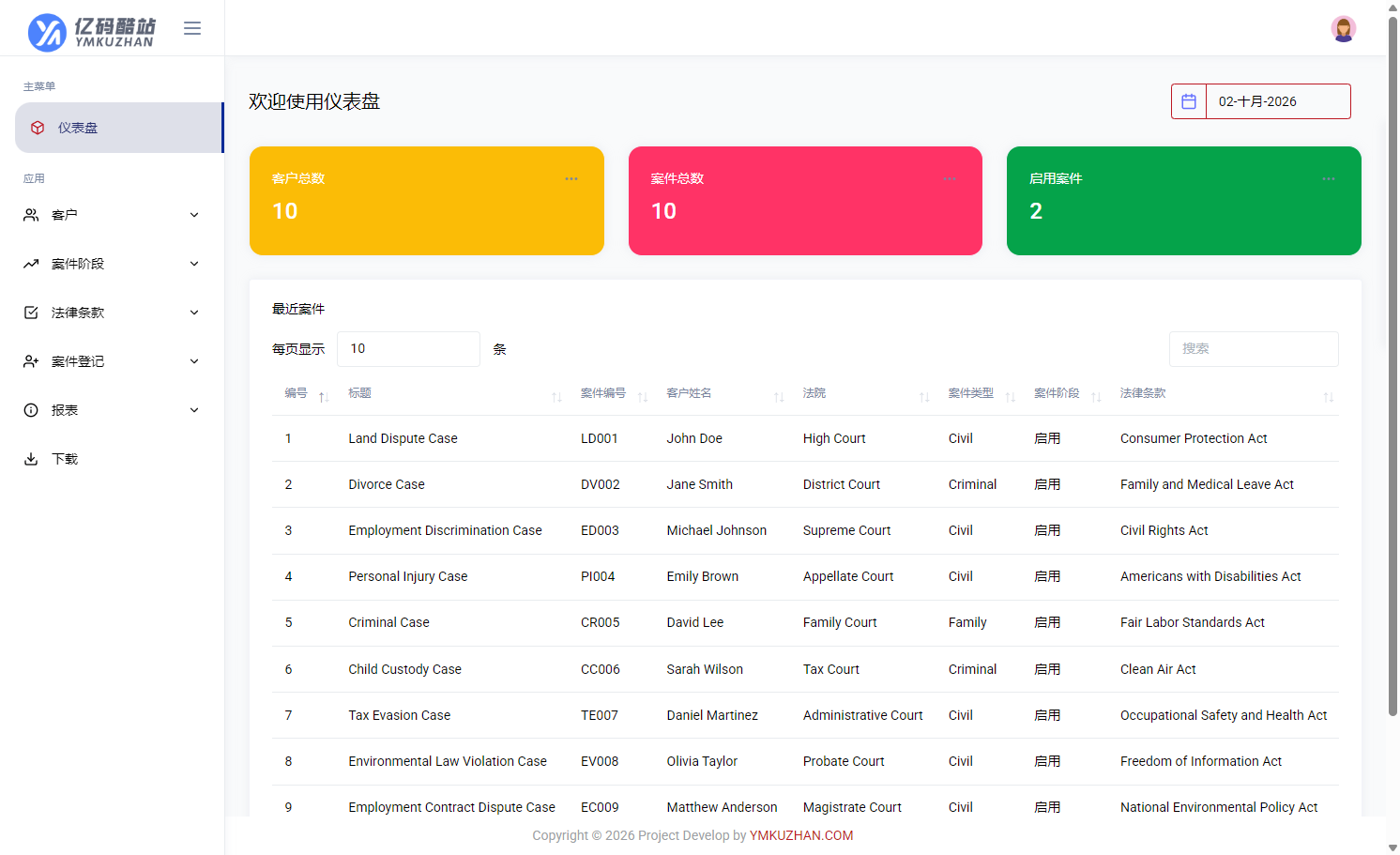The height and width of the screenshot is (855, 1400).
Task: Sort table by 案件类型 column arrows
Action: [x=1011, y=397]
